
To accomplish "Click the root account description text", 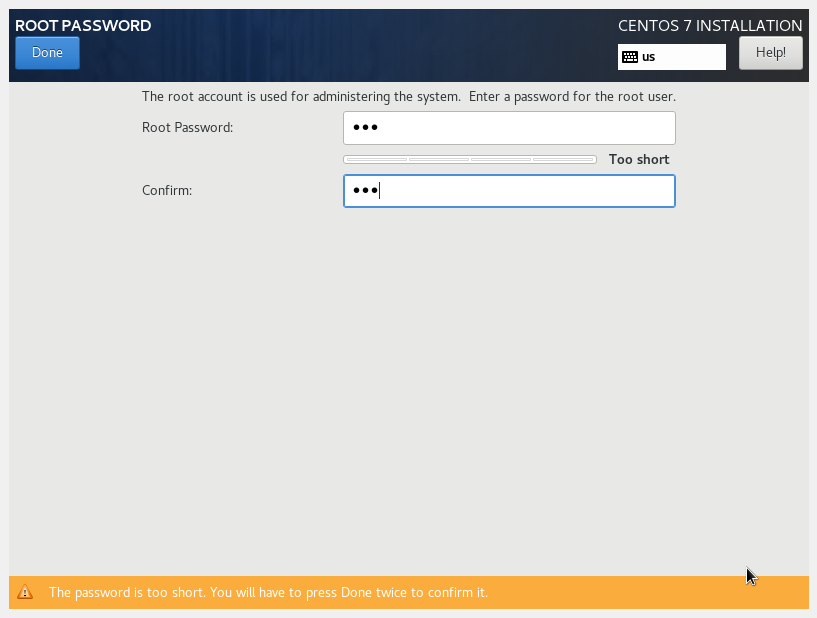I will click(x=409, y=97).
